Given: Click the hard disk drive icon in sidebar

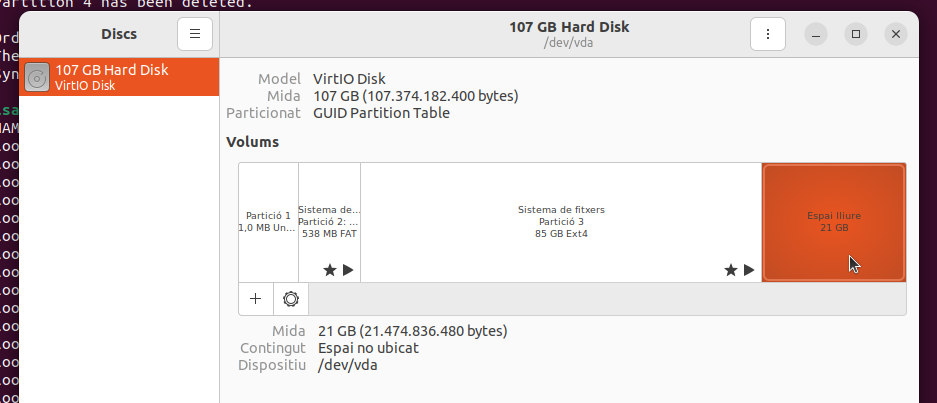Looking at the screenshot, I should coord(37,77).
